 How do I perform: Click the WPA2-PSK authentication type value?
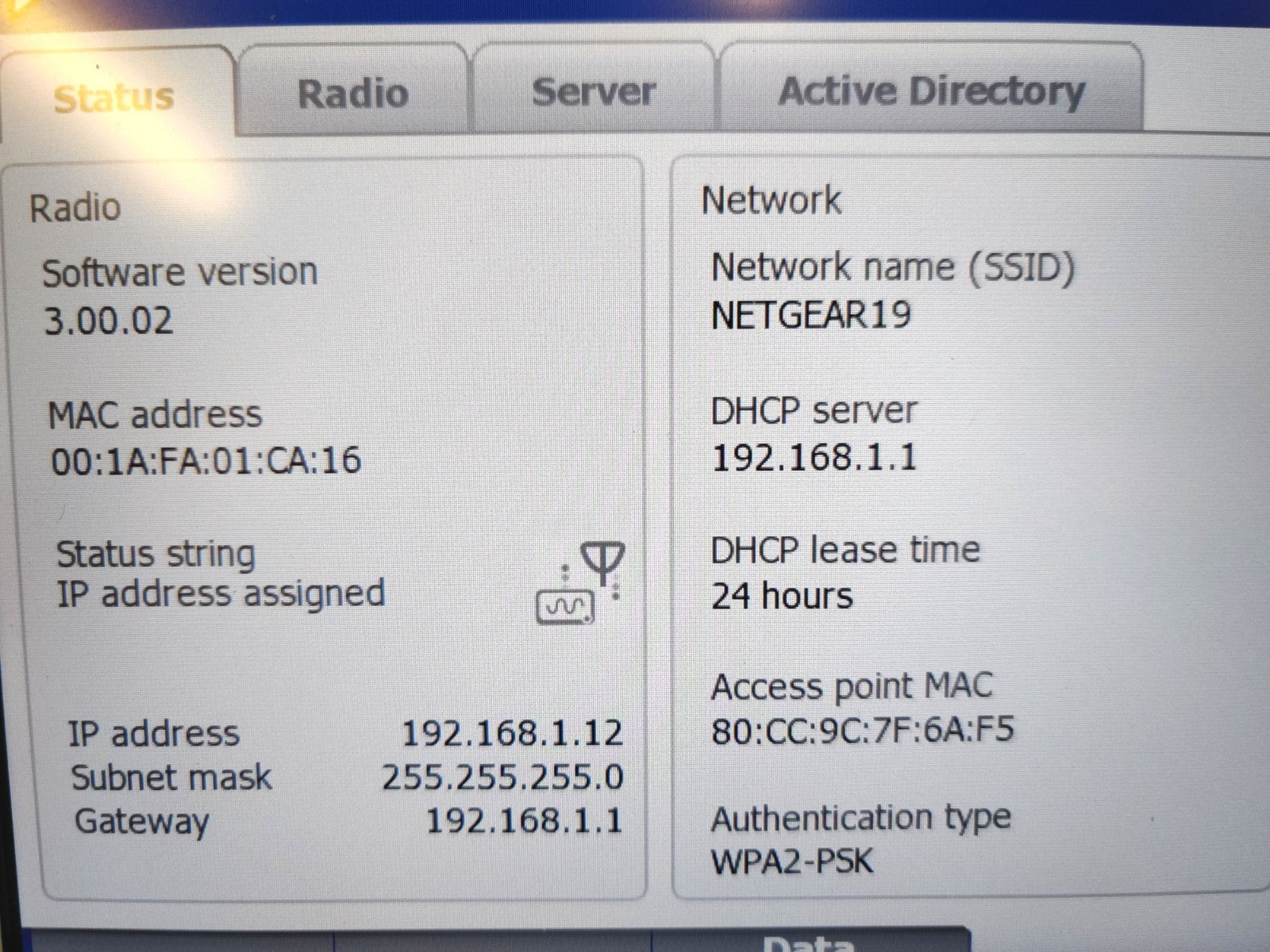tap(792, 862)
